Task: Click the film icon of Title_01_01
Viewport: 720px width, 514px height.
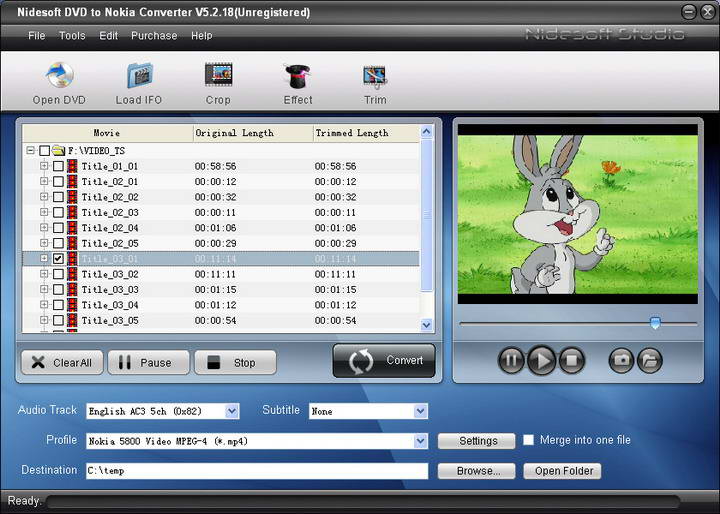Action: click(x=72, y=166)
